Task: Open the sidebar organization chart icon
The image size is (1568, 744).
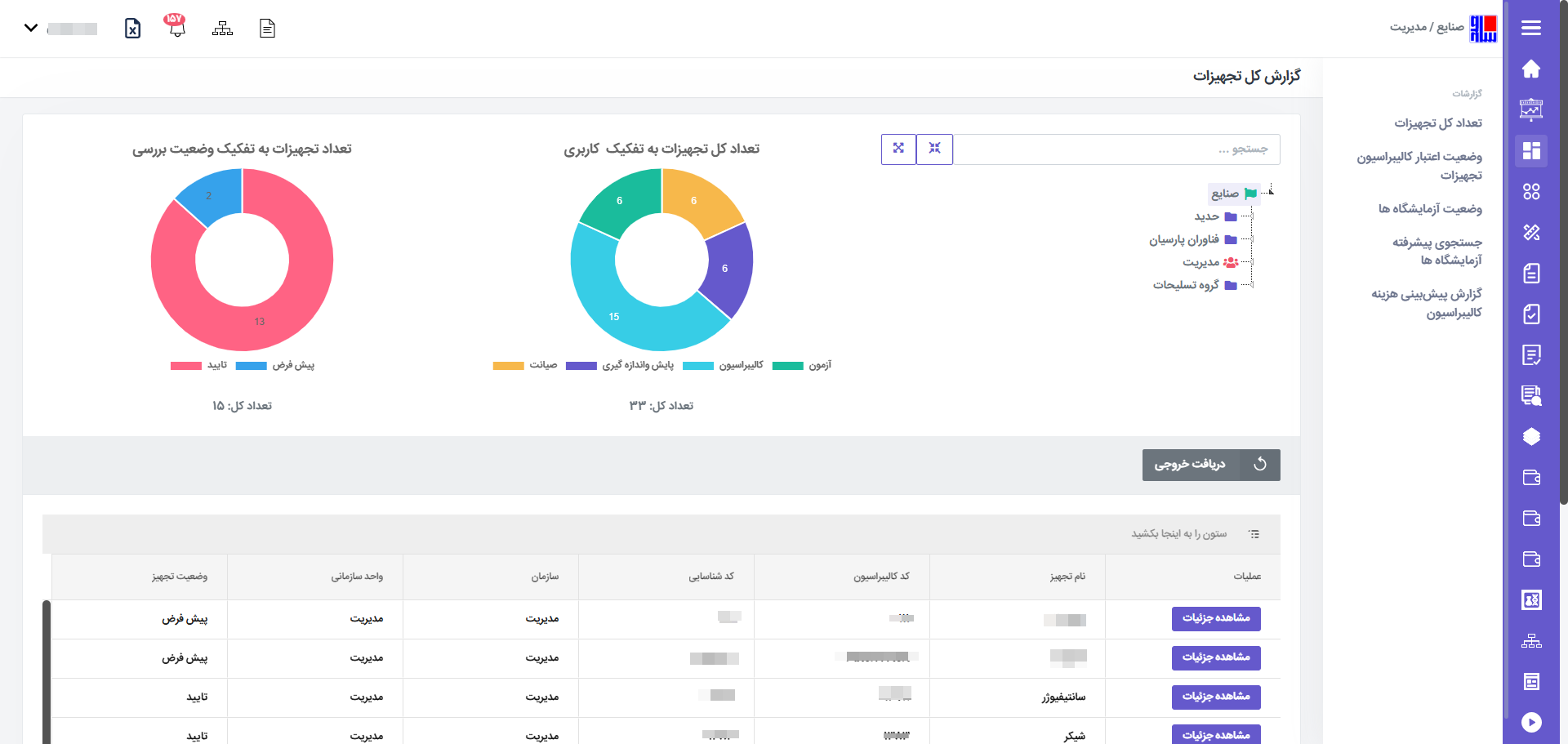Action: point(1531,641)
